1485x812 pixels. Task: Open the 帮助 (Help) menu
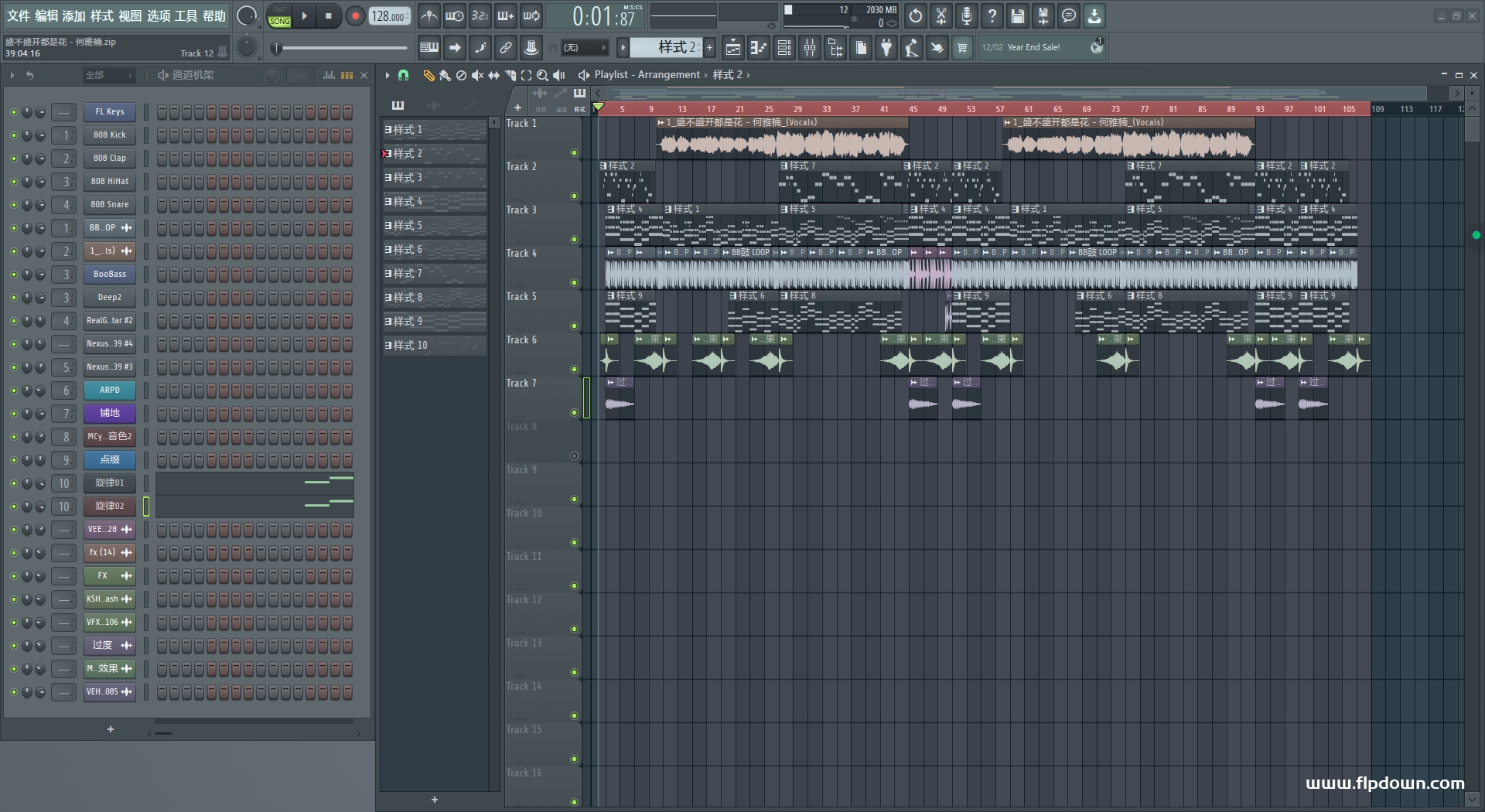[x=214, y=15]
